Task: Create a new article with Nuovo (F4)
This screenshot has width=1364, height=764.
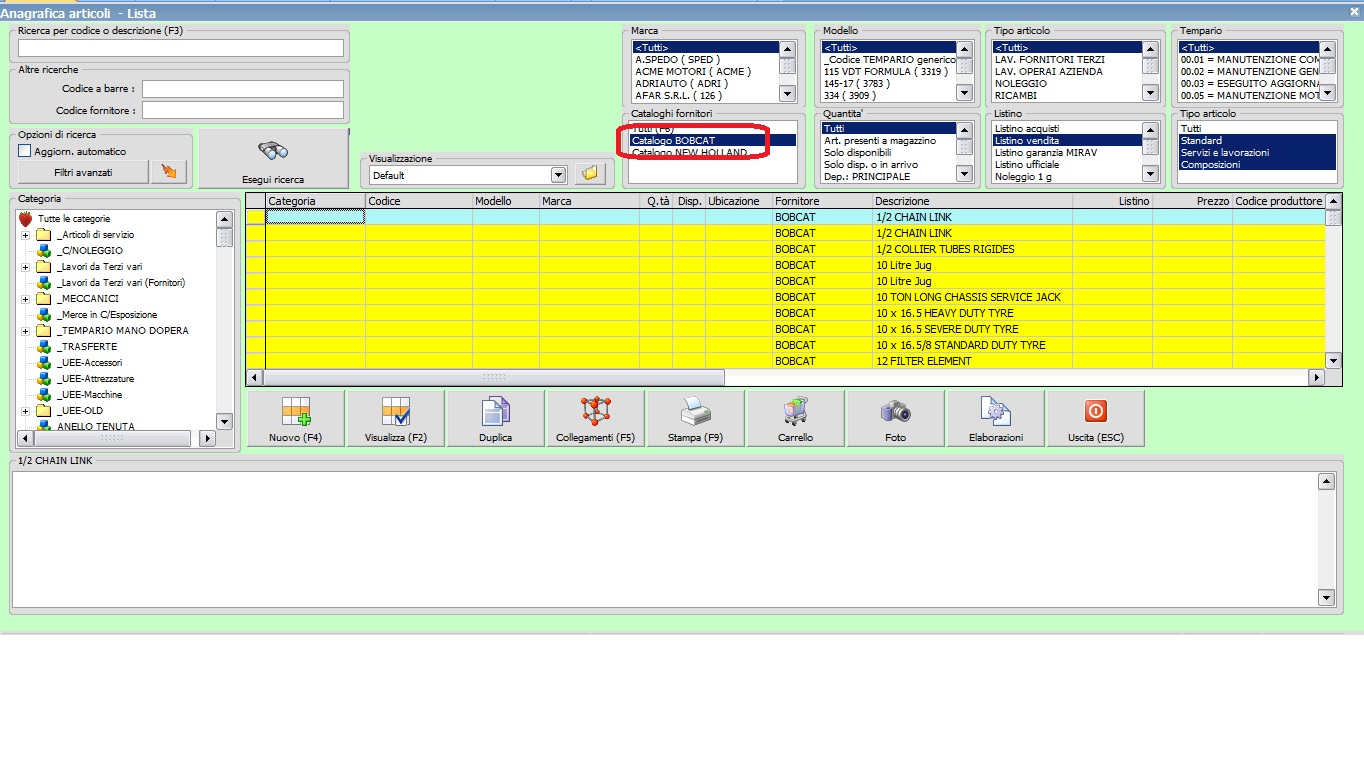Action: click(x=295, y=418)
